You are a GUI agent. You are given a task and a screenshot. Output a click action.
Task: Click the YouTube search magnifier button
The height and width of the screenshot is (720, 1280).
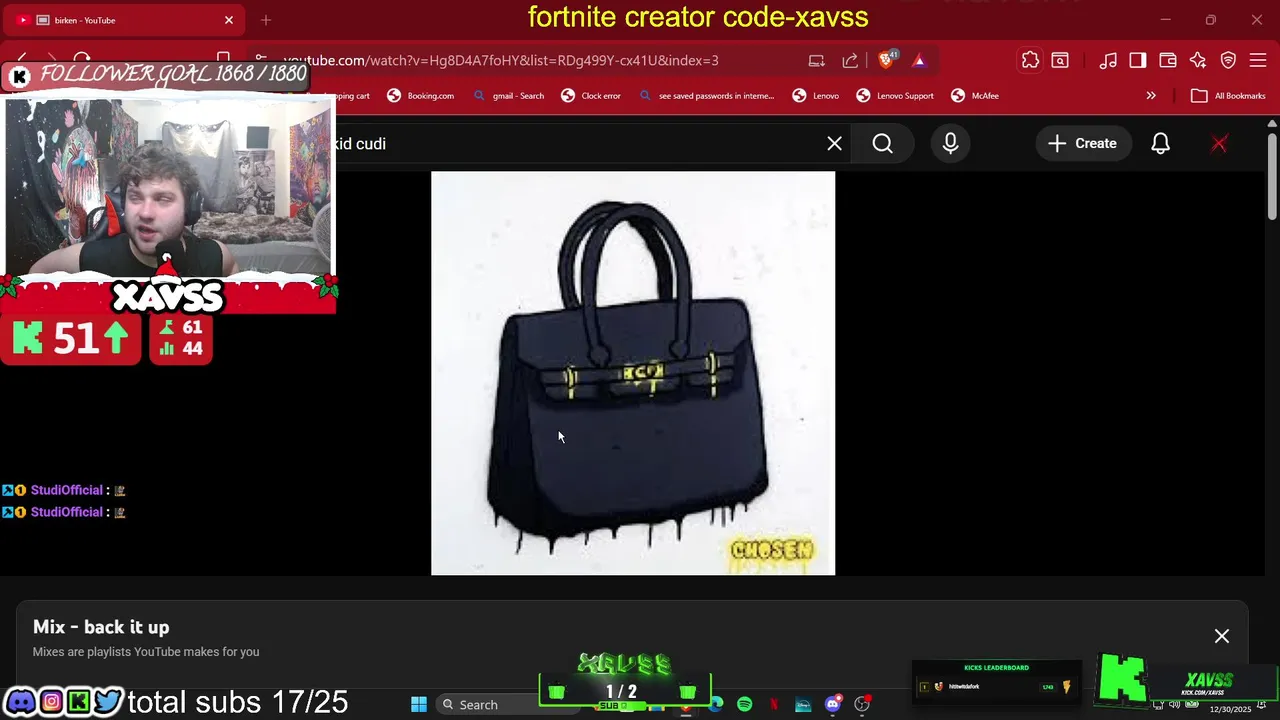point(882,144)
